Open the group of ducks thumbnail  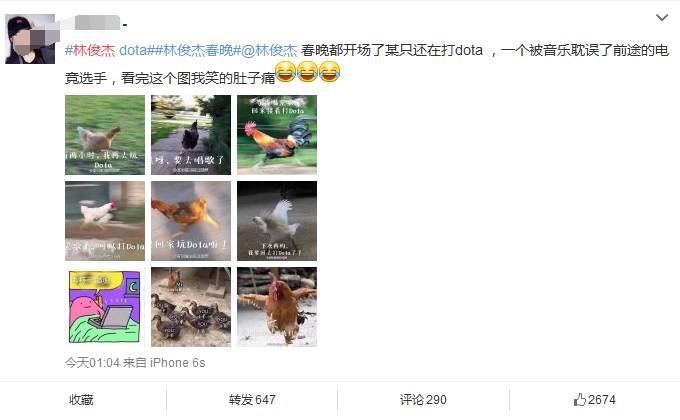tap(191, 307)
